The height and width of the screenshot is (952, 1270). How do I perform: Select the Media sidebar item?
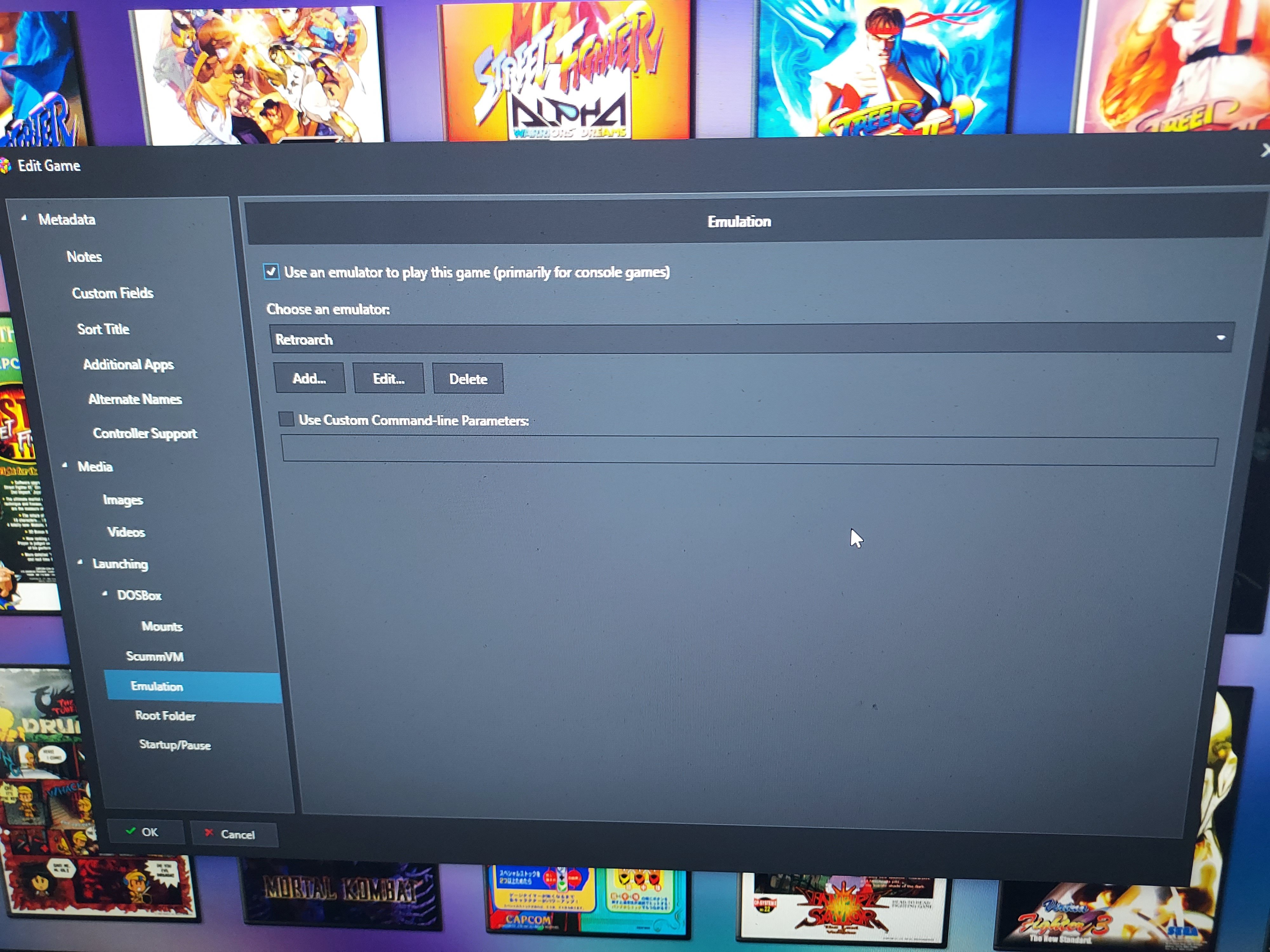click(95, 466)
